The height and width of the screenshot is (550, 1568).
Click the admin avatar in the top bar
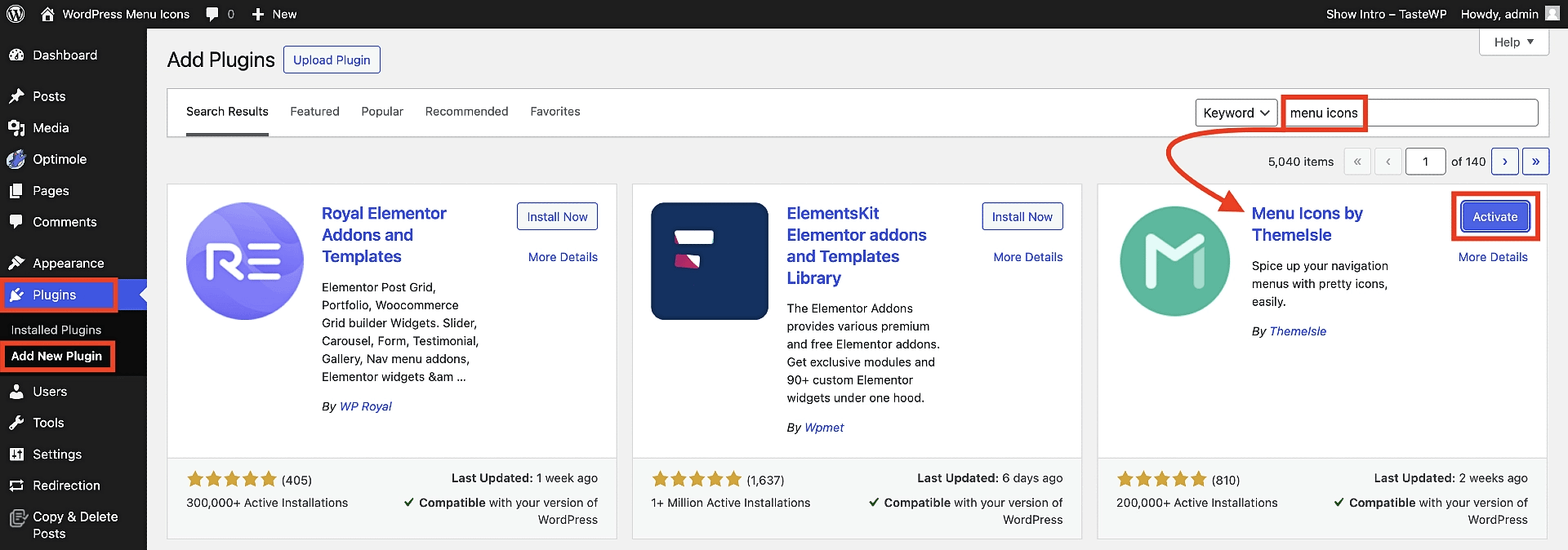click(x=1552, y=13)
